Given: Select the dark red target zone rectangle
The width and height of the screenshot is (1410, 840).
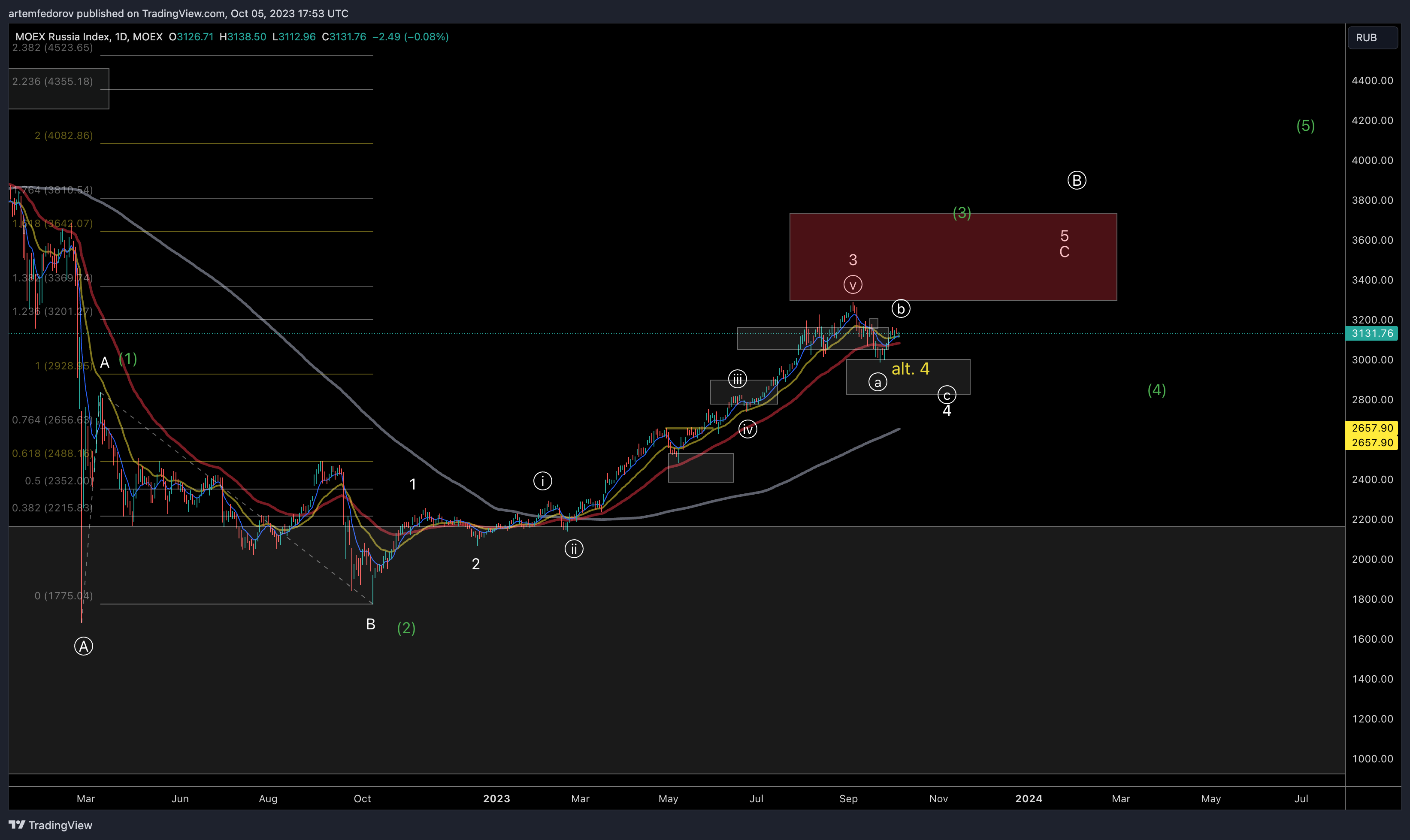Looking at the screenshot, I should tap(953, 257).
